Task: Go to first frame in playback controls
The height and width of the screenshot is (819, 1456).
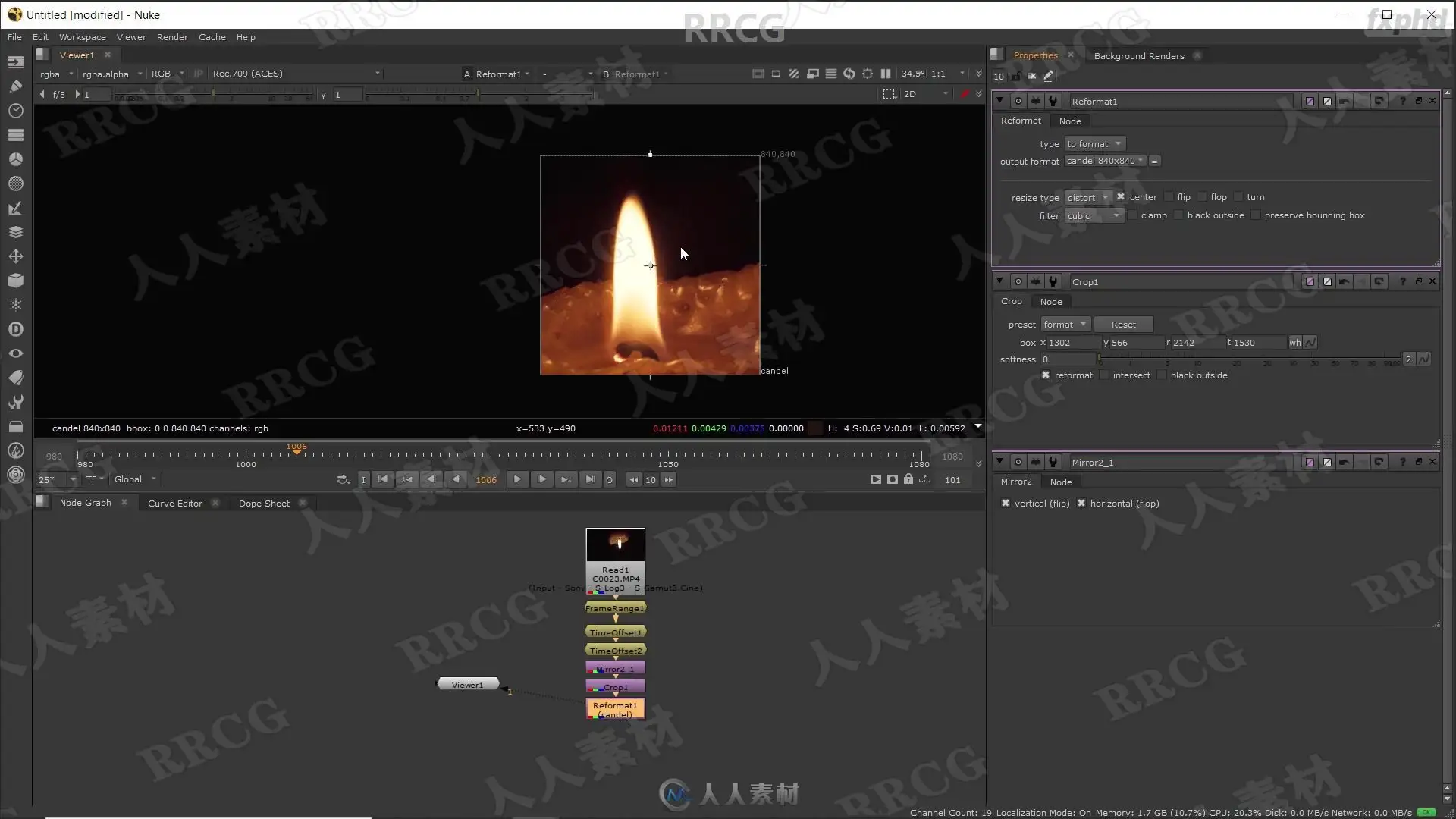Action: [x=383, y=479]
